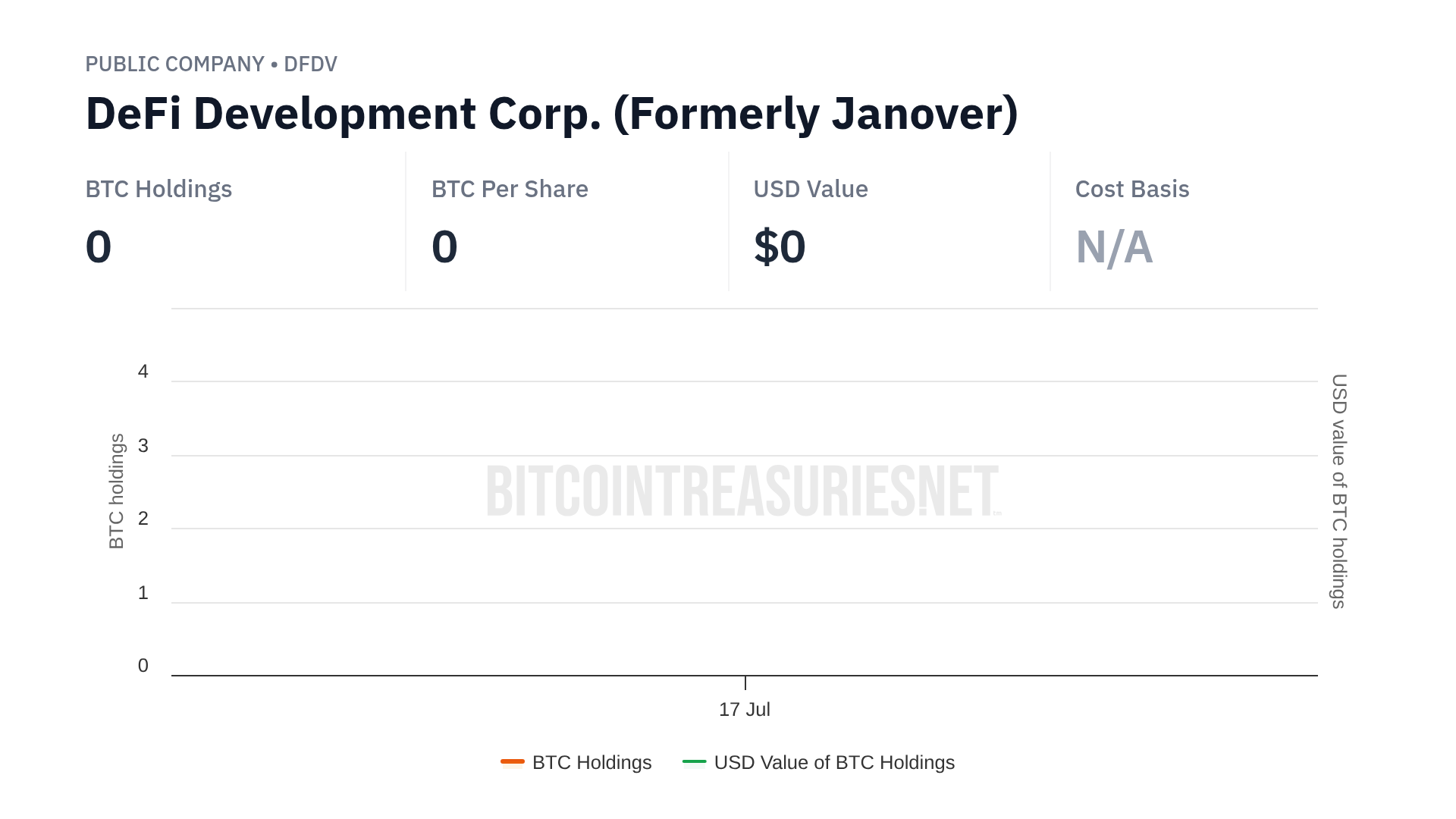
Task: Click the orange BTC Holdings legend swatch
Action: pyautogui.click(x=513, y=761)
